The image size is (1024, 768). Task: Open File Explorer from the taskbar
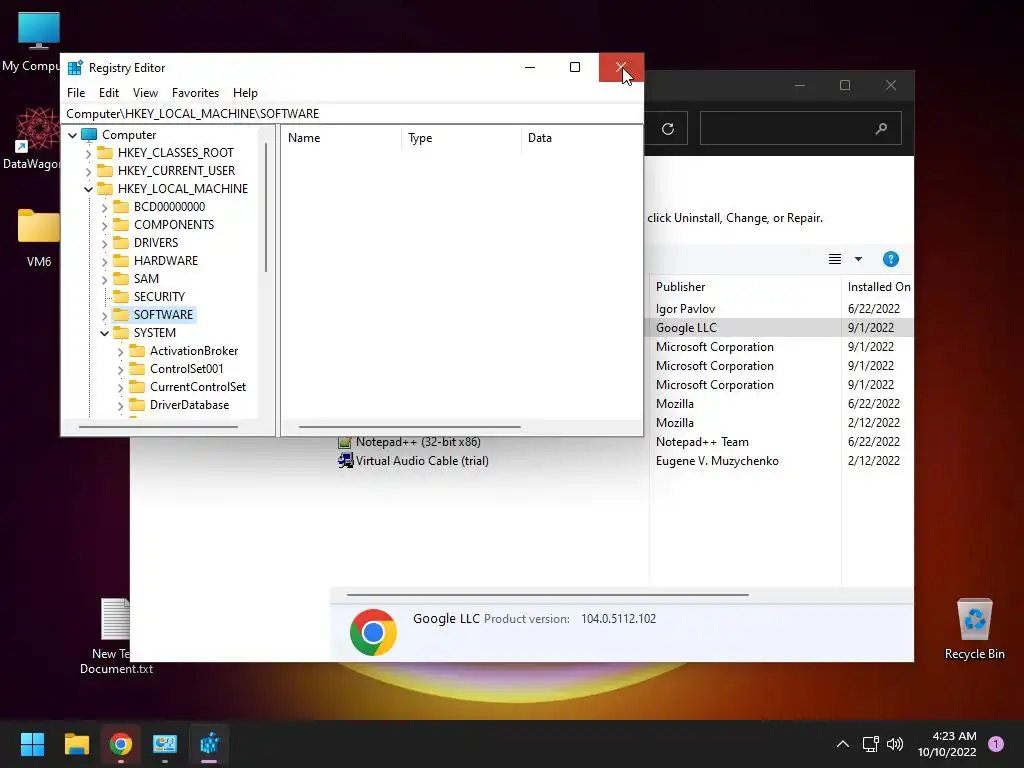76,744
